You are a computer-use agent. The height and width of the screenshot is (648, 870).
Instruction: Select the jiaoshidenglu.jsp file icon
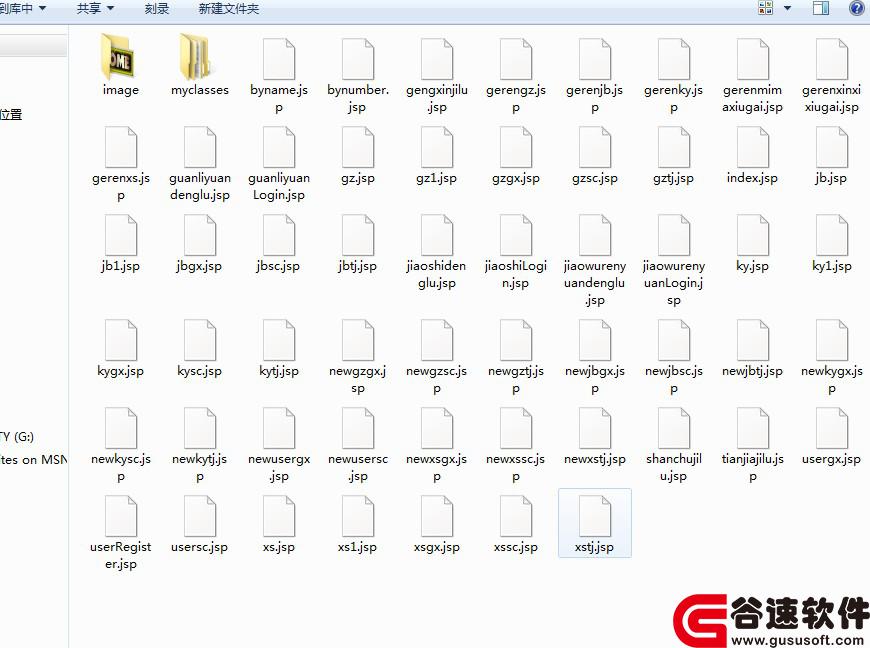click(437, 235)
